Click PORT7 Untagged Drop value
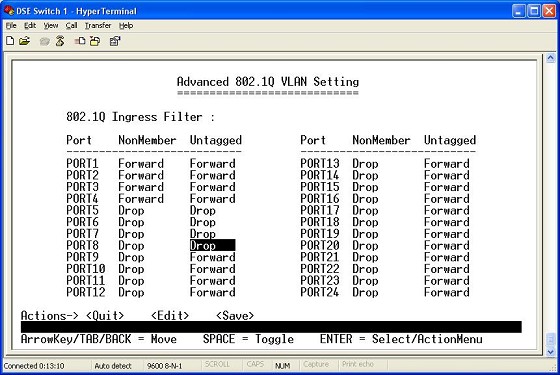 pyautogui.click(x=202, y=234)
